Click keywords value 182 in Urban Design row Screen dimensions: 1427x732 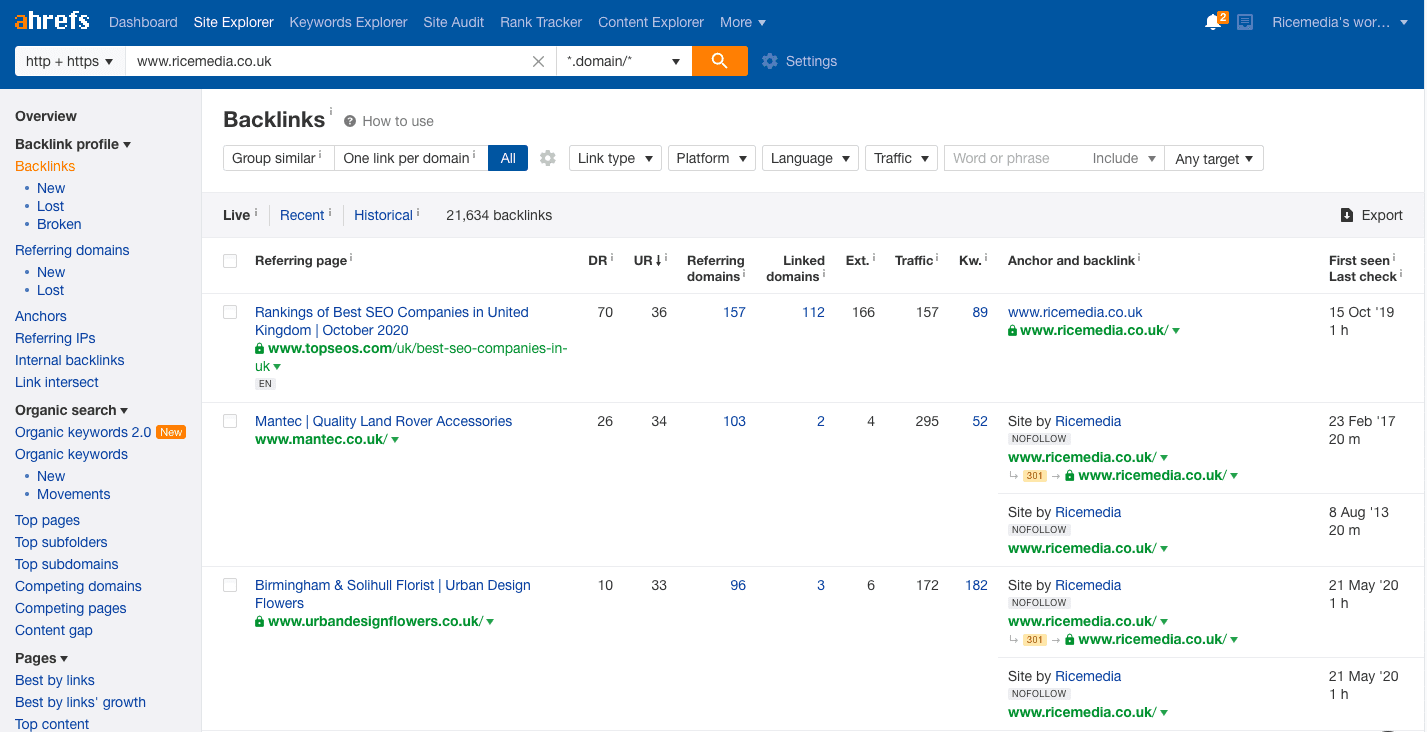pyautogui.click(x=976, y=585)
